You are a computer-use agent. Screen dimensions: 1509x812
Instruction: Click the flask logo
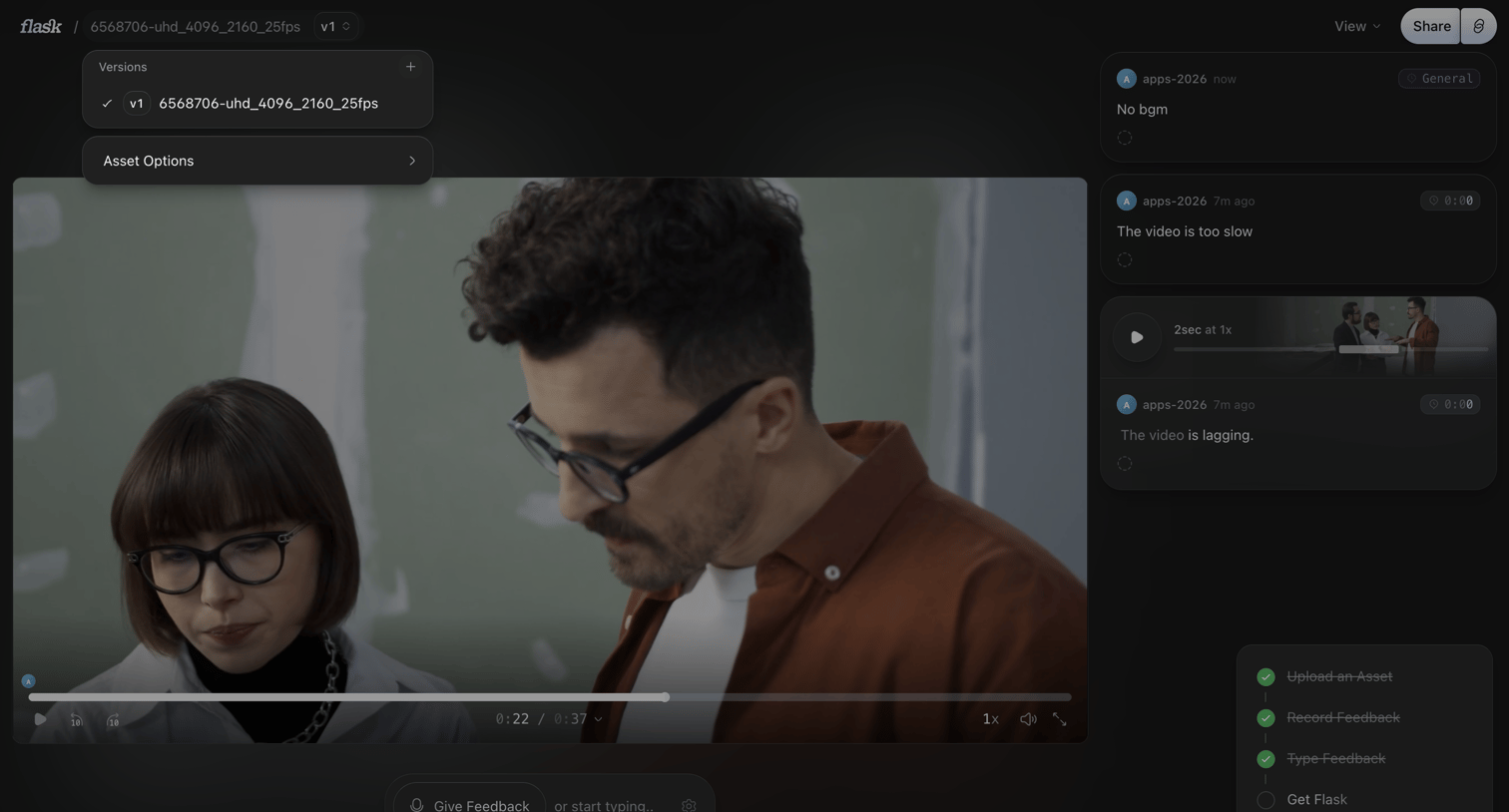click(41, 27)
